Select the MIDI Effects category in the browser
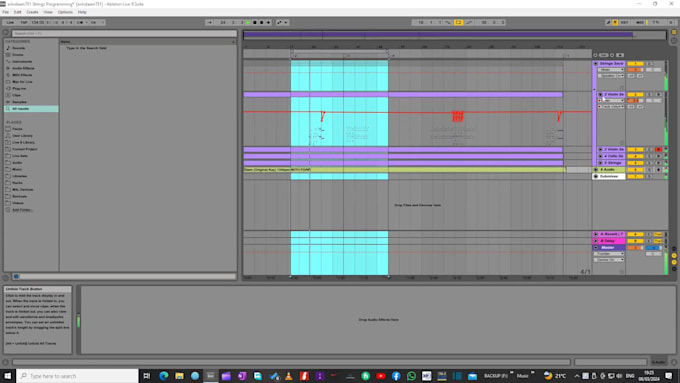The width and height of the screenshot is (680, 383). point(22,75)
